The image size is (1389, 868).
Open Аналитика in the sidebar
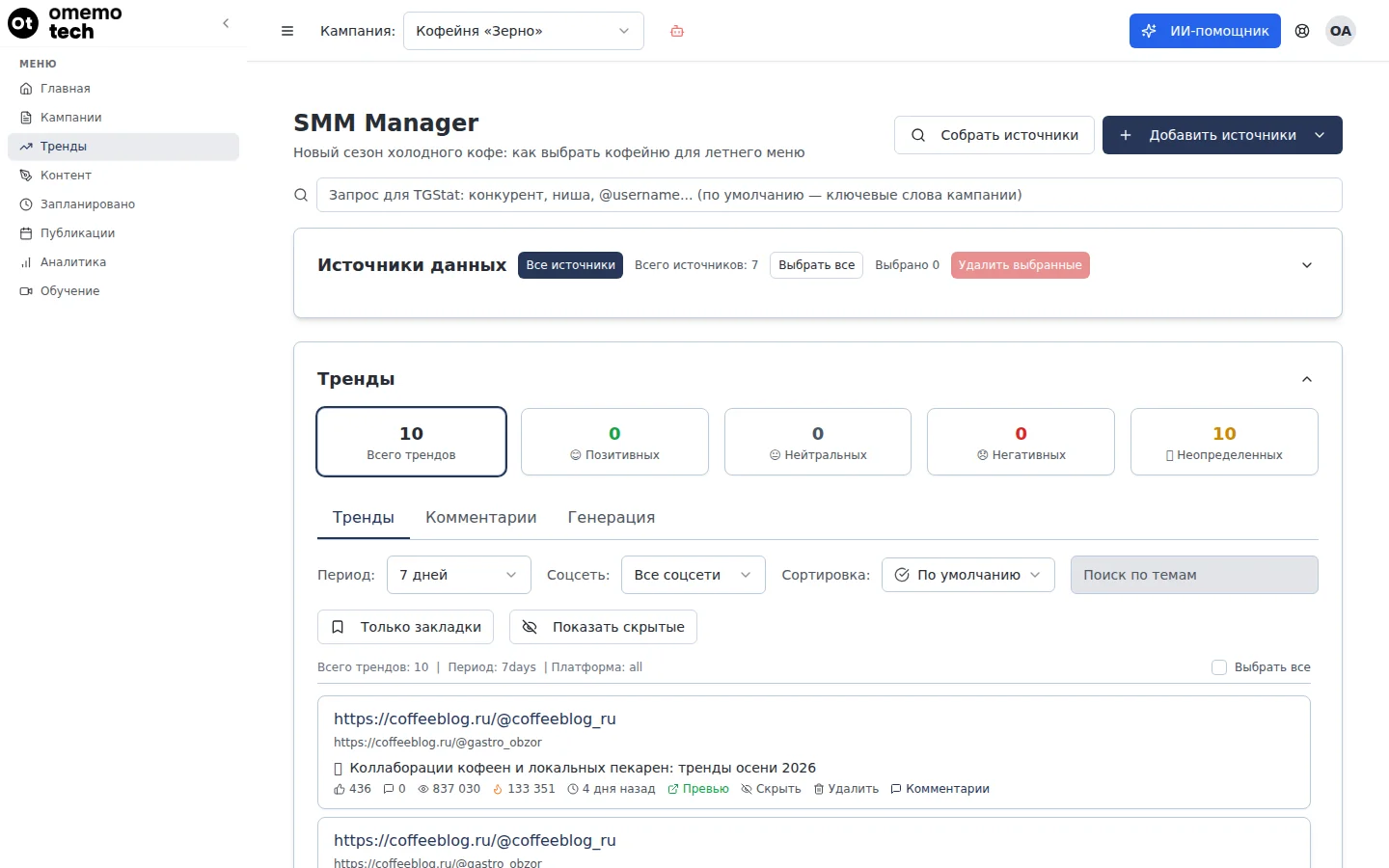point(123,262)
